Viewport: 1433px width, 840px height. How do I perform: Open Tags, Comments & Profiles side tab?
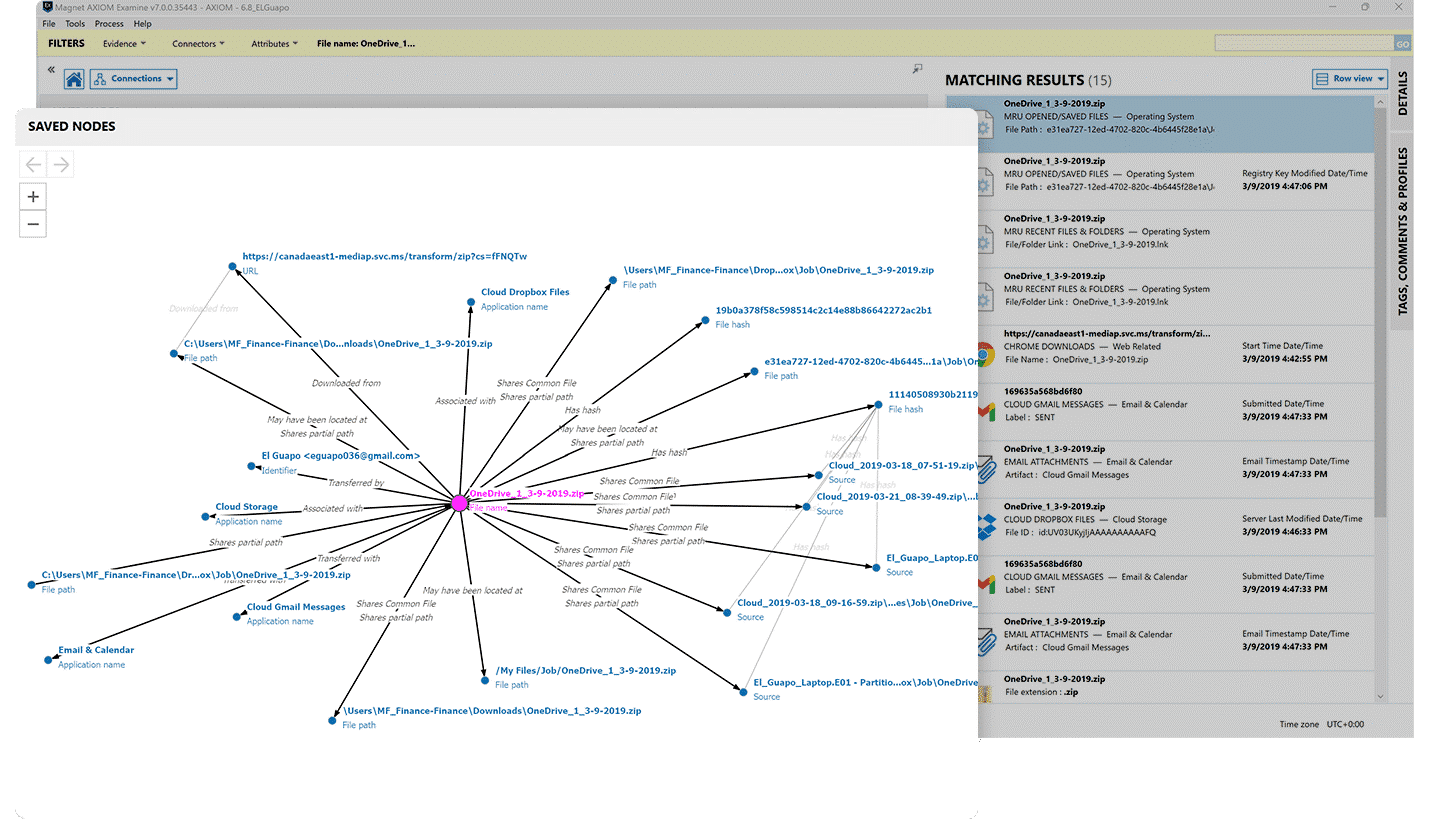click(1402, 232)
